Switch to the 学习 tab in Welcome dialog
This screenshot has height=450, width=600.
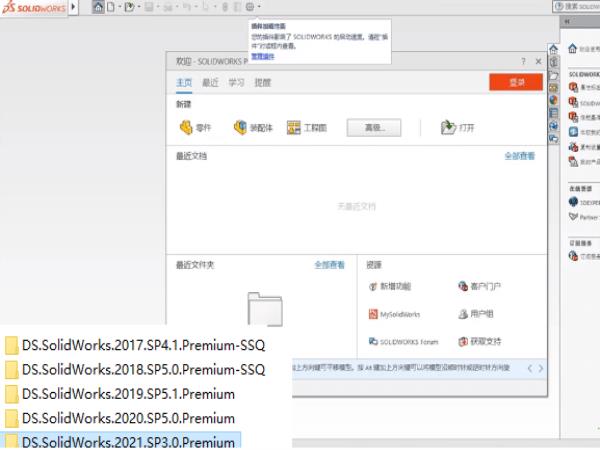[x=236, y=83]
